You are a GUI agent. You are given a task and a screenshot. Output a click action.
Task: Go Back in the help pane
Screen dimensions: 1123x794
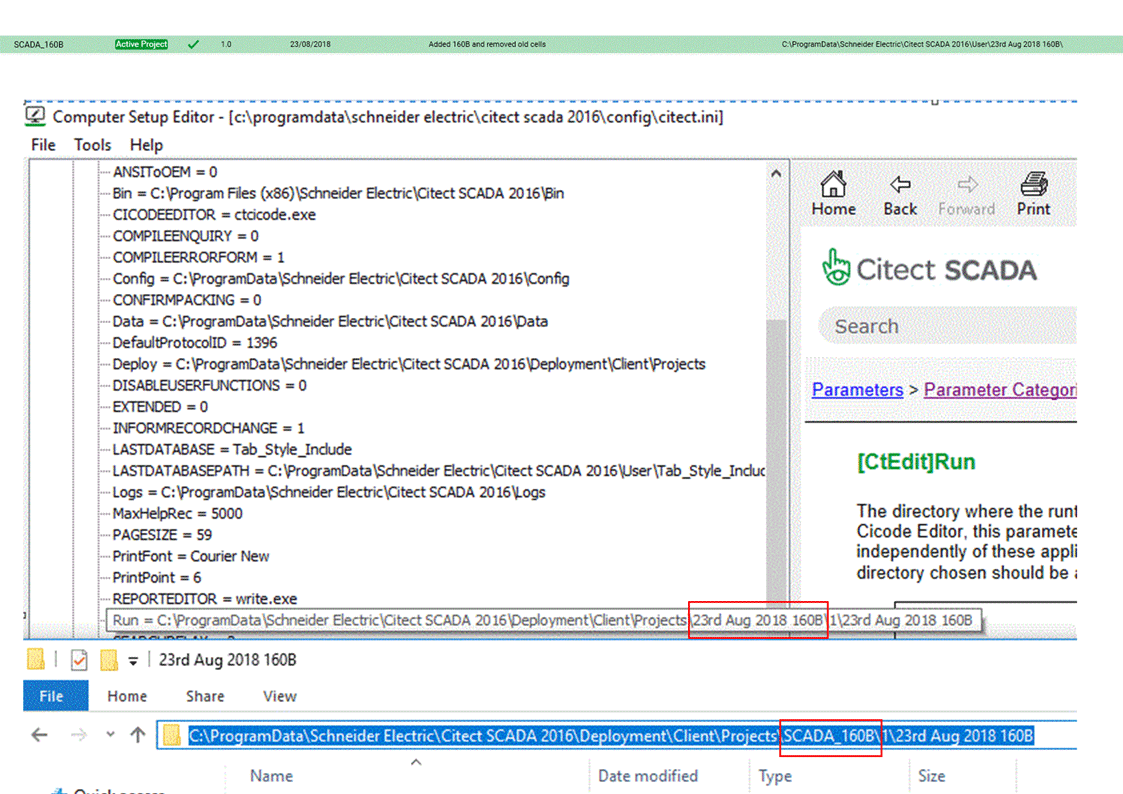point(900,185)
